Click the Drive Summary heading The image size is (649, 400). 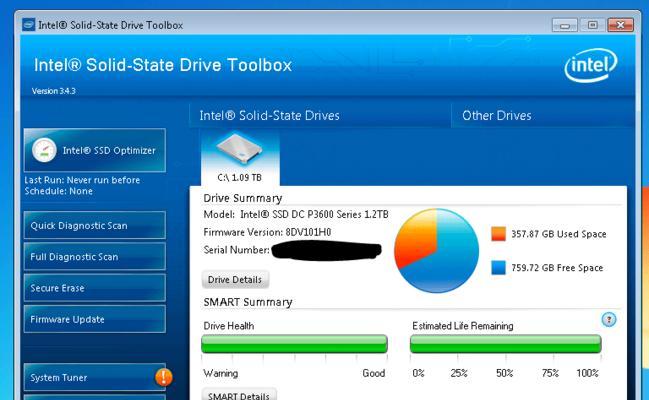pos(243,198)
